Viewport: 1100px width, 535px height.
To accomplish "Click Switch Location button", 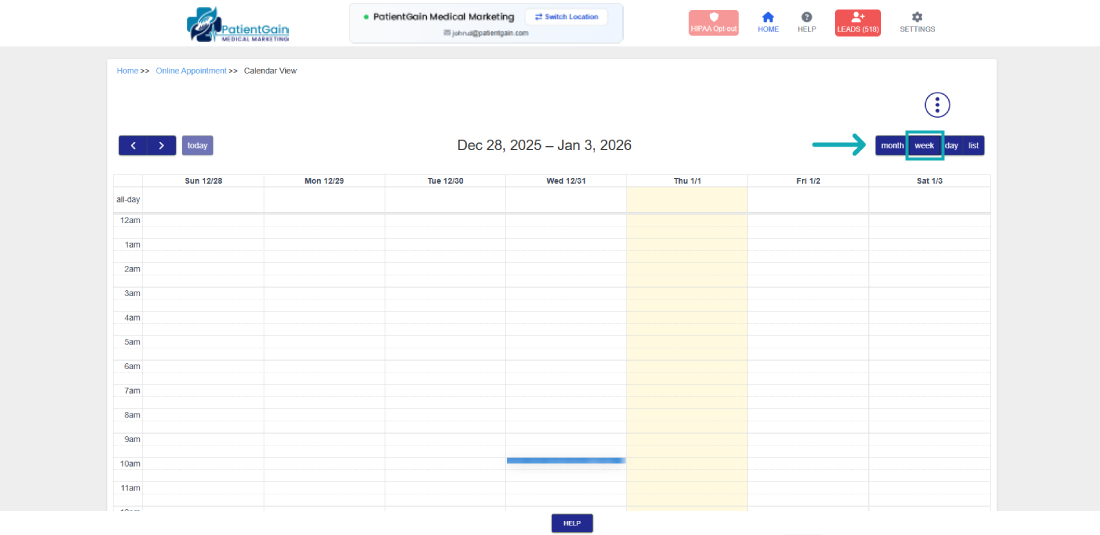I will coord(566,17).
